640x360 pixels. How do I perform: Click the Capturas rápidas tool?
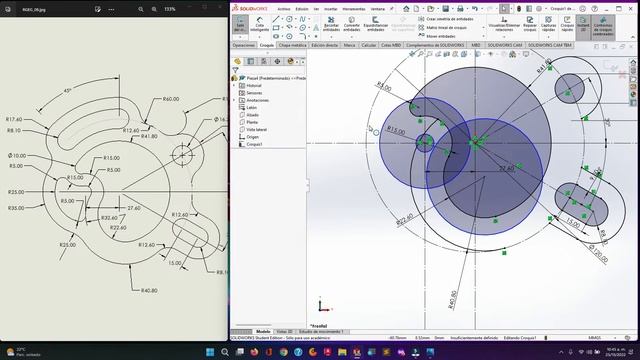pyautogui.click(x=548, y=24)
